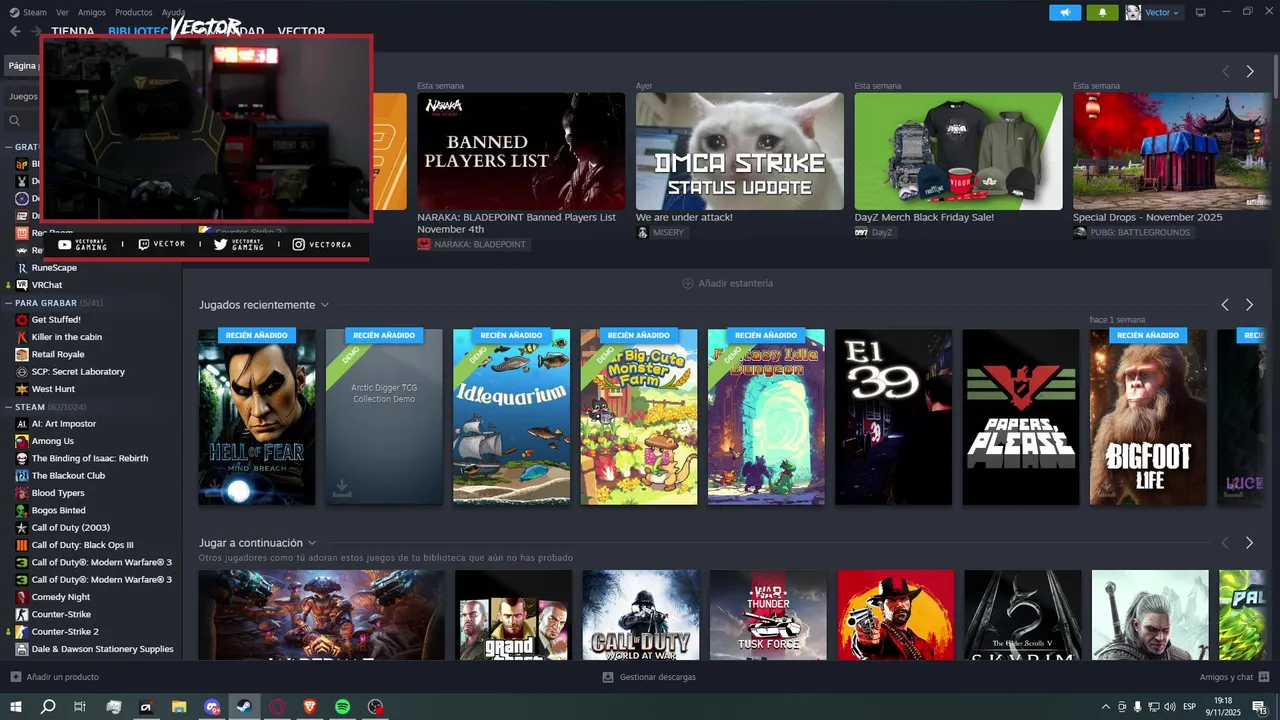The width and height of the screenshot is (1280, 720).
Task: Expand Jugados recientemente shelf options chevron
Action: 325,305
